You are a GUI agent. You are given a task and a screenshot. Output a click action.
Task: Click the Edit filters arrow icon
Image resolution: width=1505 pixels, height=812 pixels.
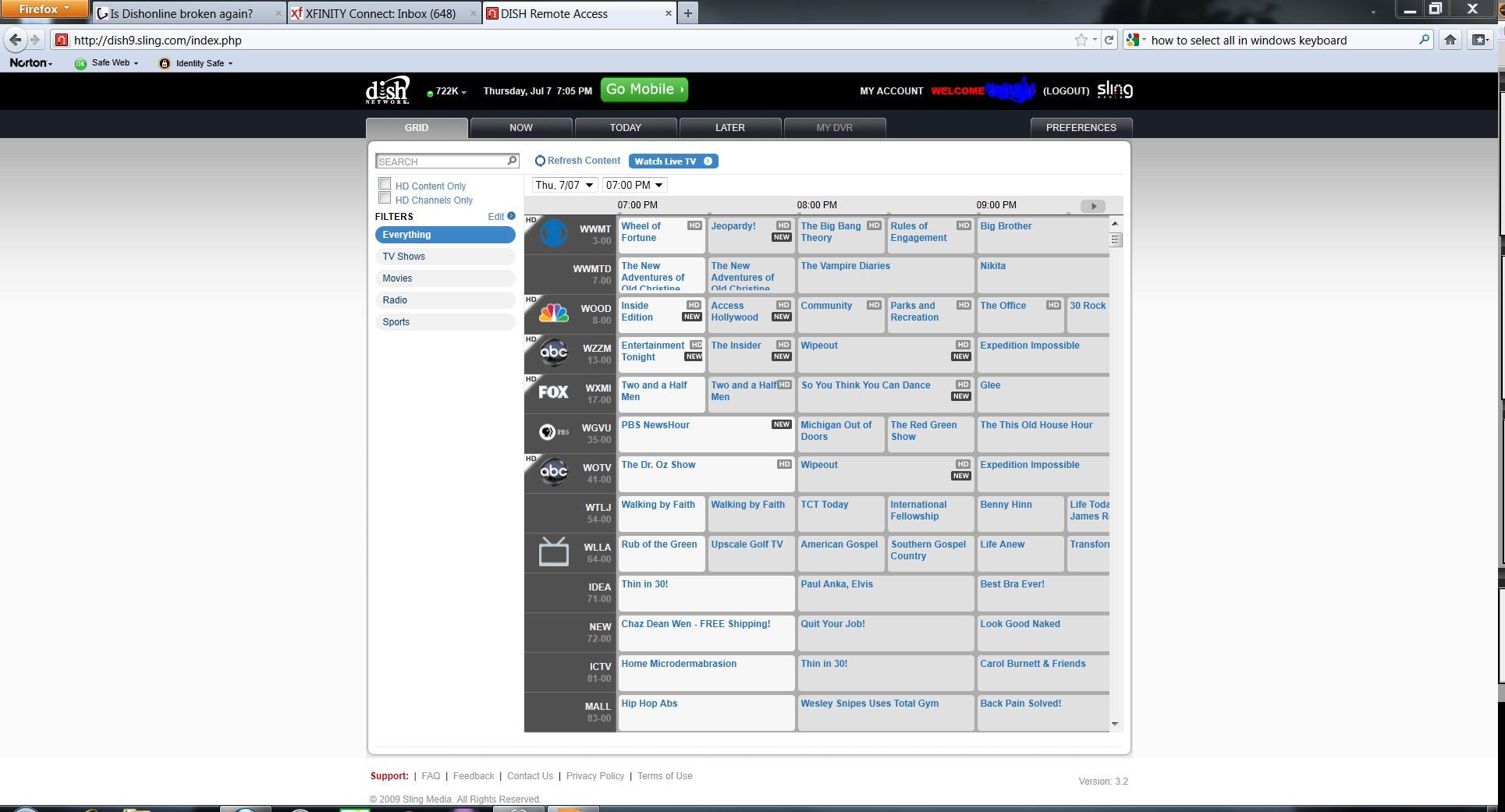tap(511, 216)
